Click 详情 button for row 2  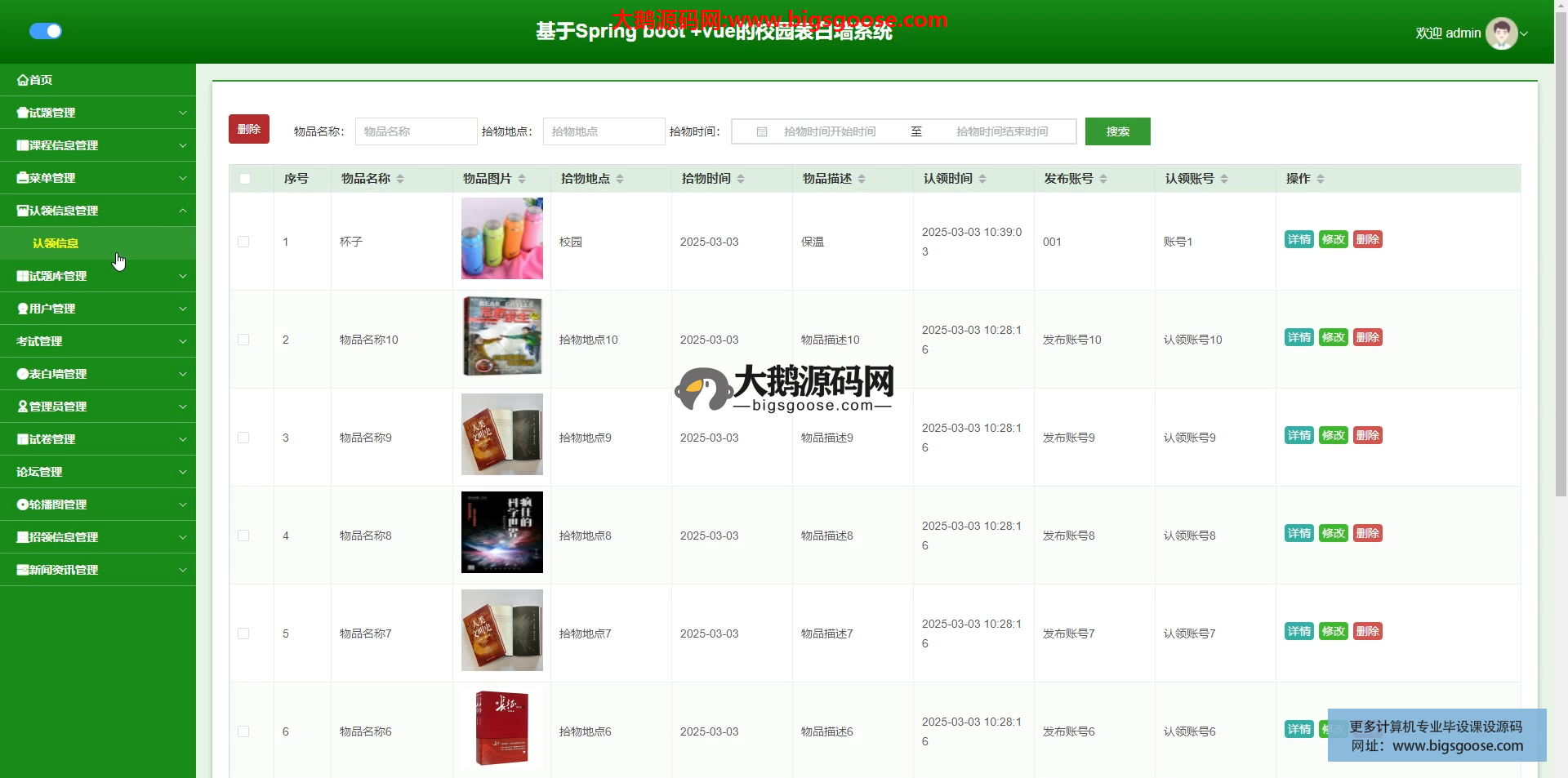[1298, 337]
